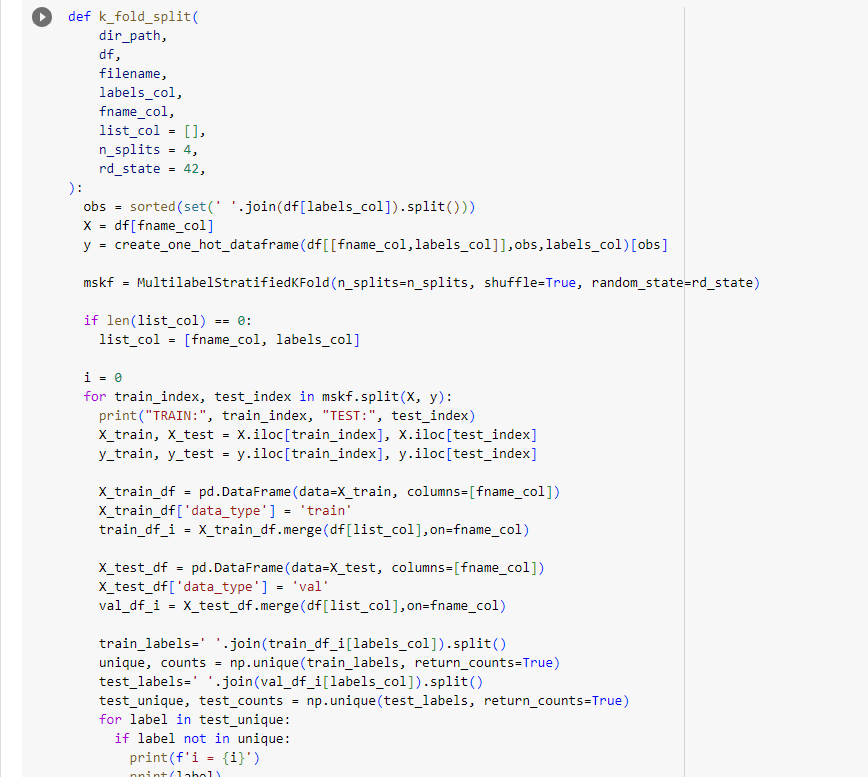868x777 pixels.
Task: Click the train_df_i merge line
Action: [x=314, y=530]
